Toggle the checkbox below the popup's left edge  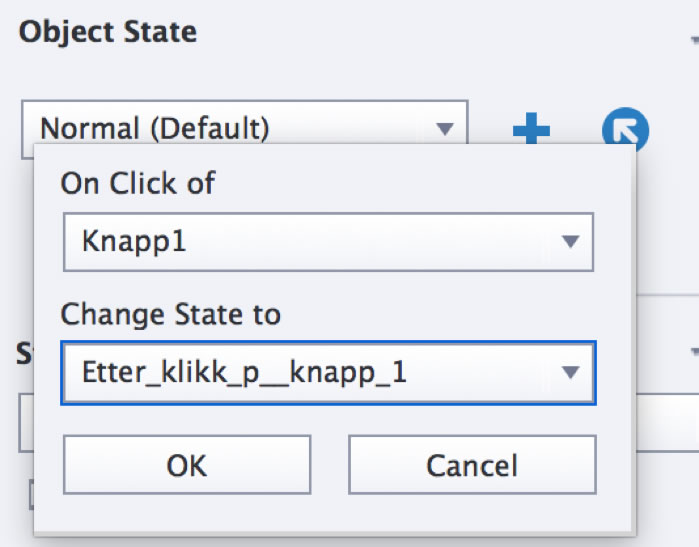[31, 494]
